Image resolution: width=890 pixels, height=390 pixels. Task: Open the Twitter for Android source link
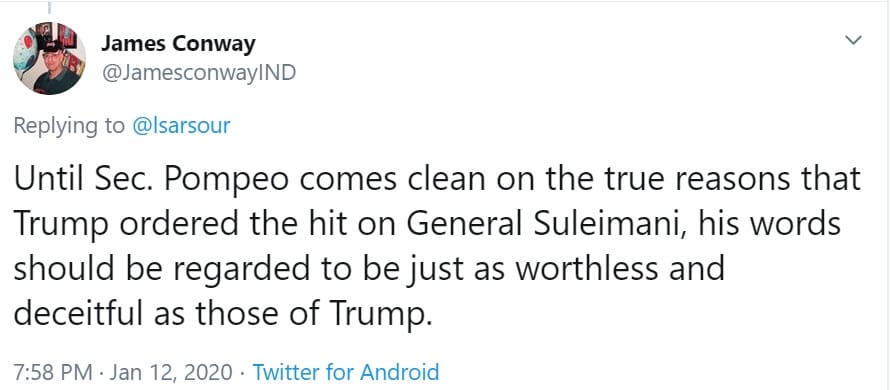pyautogui.click(x=346, y=373)
